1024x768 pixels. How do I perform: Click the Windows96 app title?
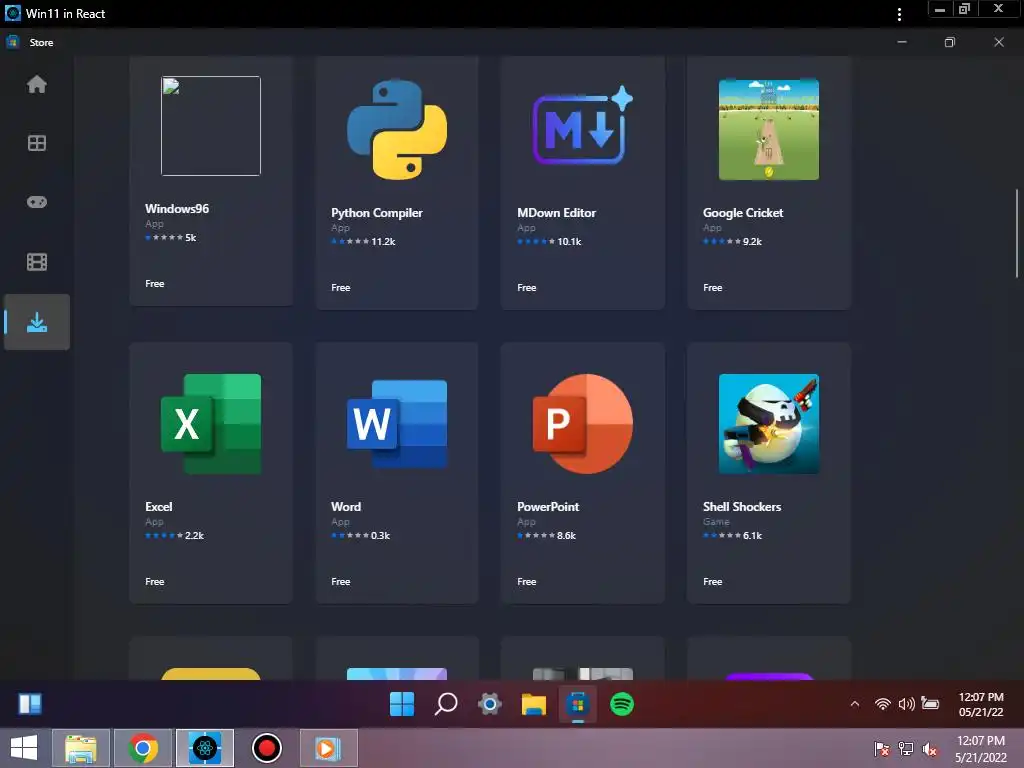[177, 209]
